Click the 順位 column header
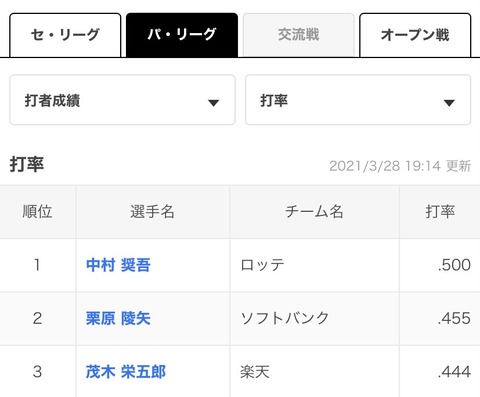The image size is (480, 397). [x=37, y=212]
